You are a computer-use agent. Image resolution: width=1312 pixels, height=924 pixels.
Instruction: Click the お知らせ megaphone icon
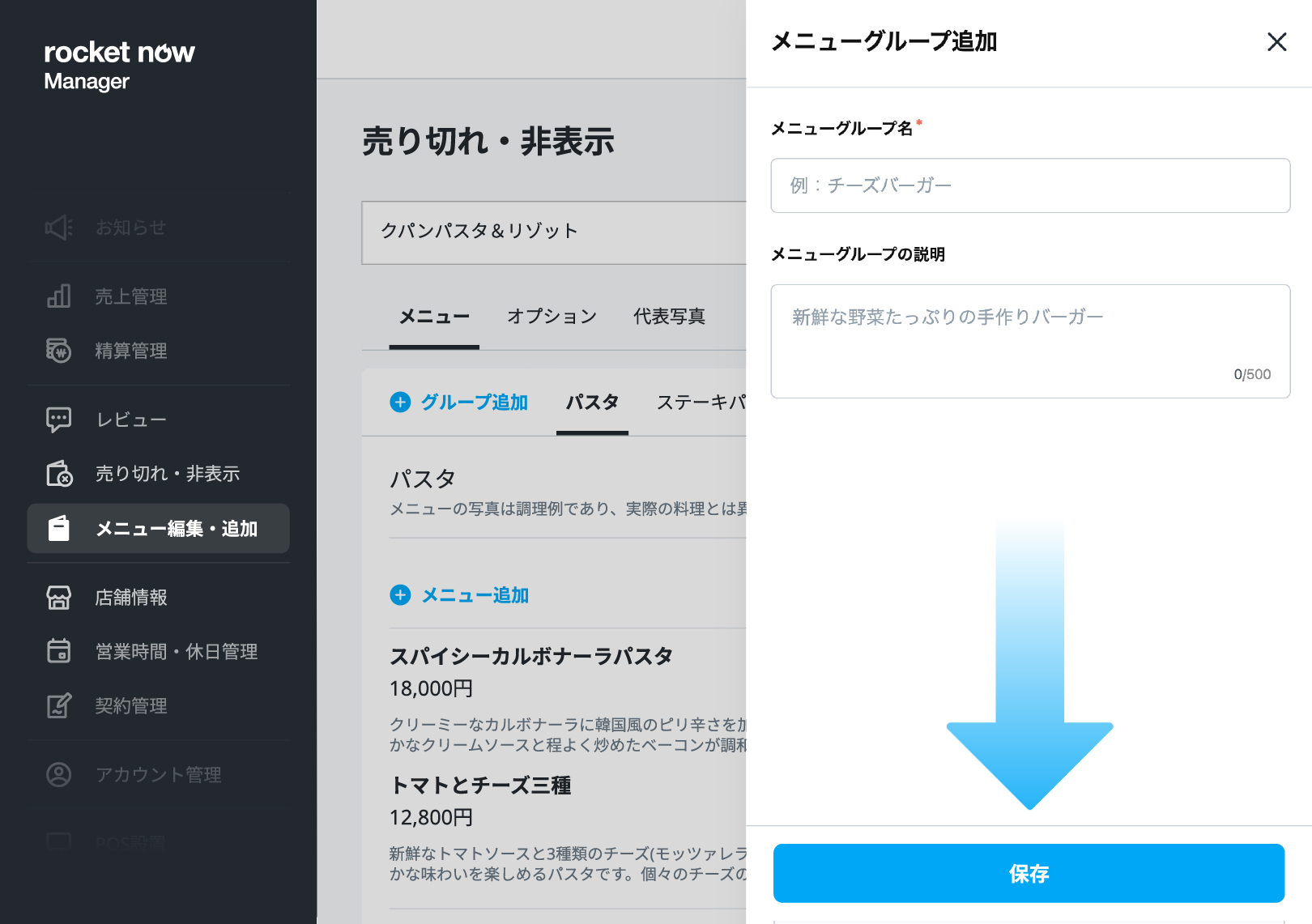(x=59, y=228)
